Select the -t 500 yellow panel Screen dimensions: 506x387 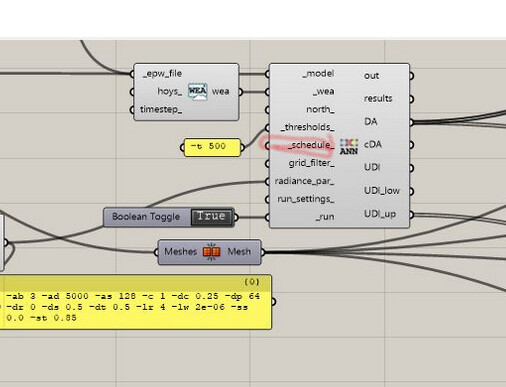point(212,147)
